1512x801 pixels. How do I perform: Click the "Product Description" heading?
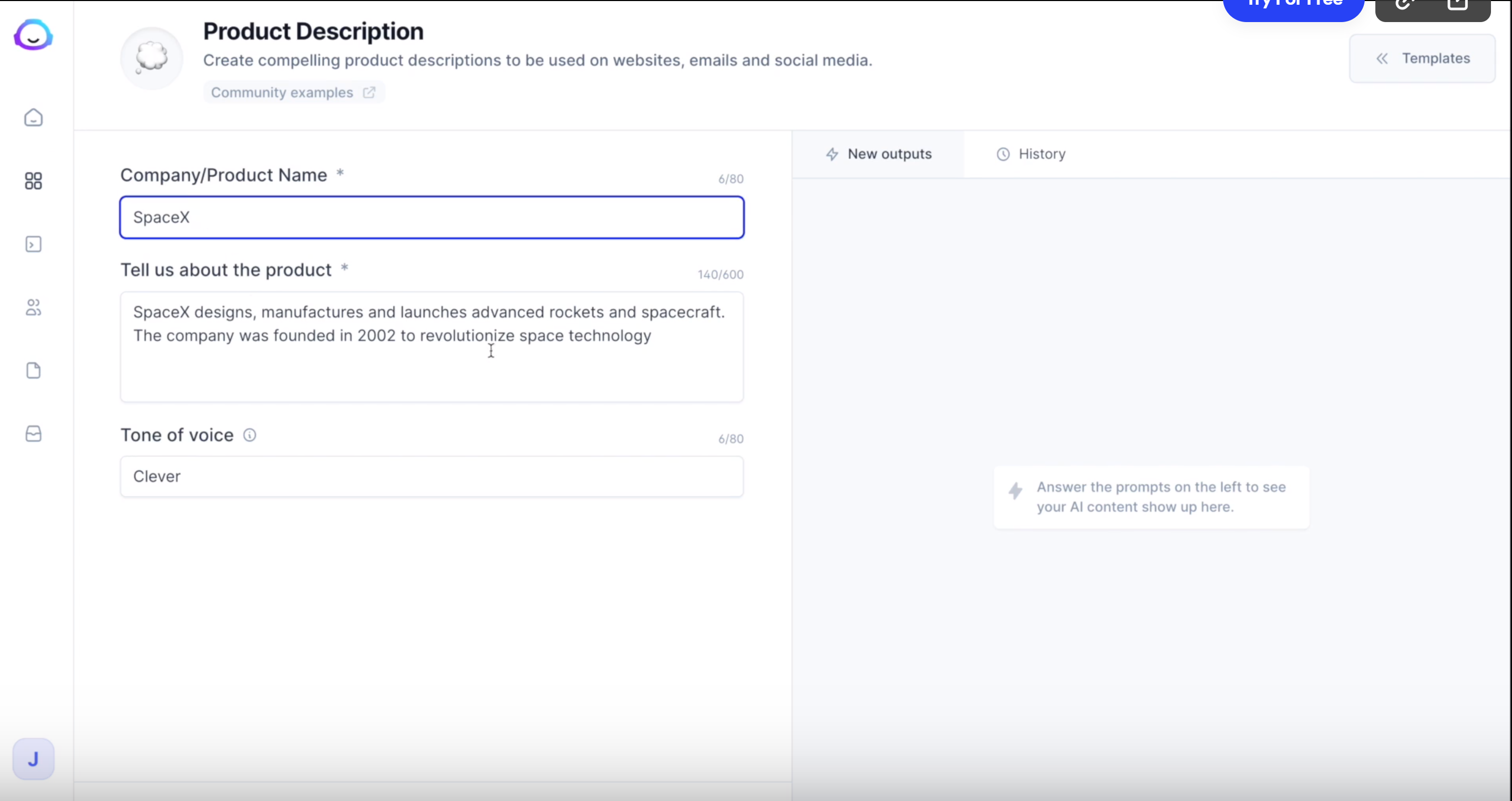pos(313,31)
